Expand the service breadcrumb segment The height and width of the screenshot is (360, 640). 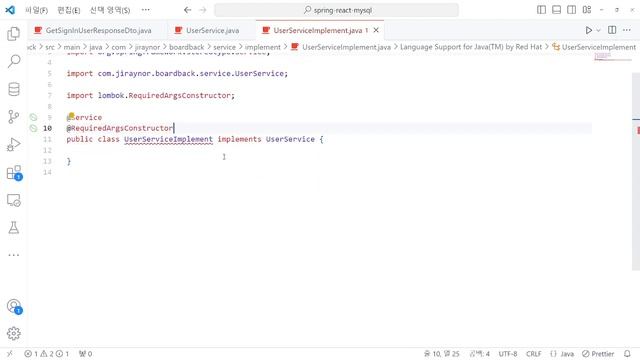224,47
